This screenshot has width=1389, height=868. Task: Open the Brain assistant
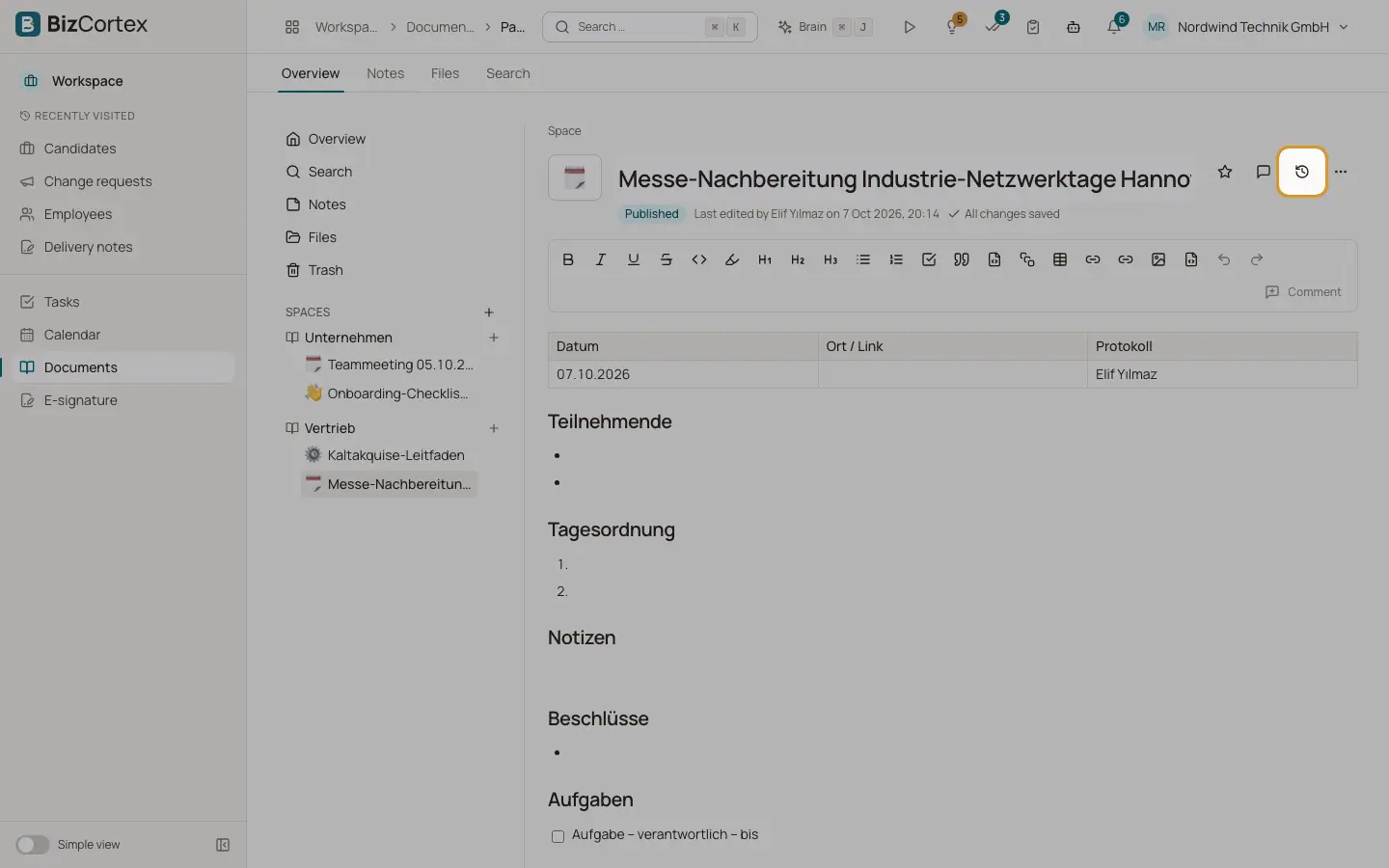pos(825,27)
